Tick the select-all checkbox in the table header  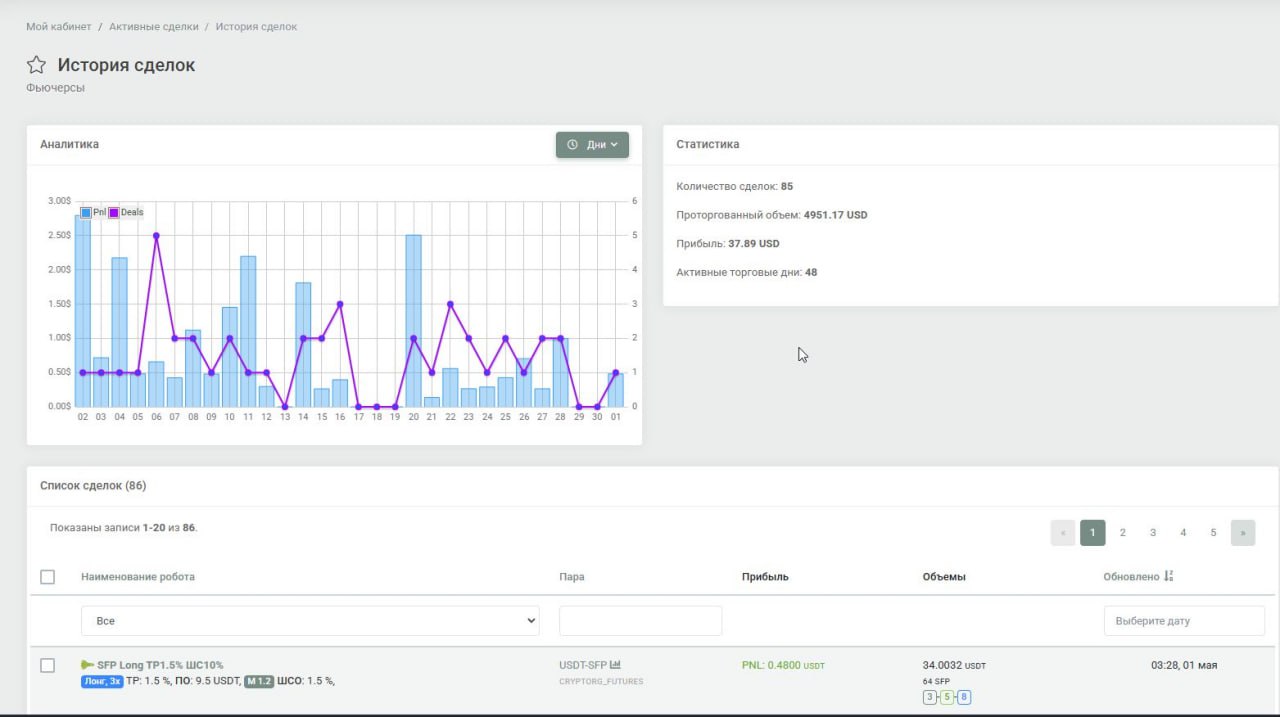pos(47,577)
